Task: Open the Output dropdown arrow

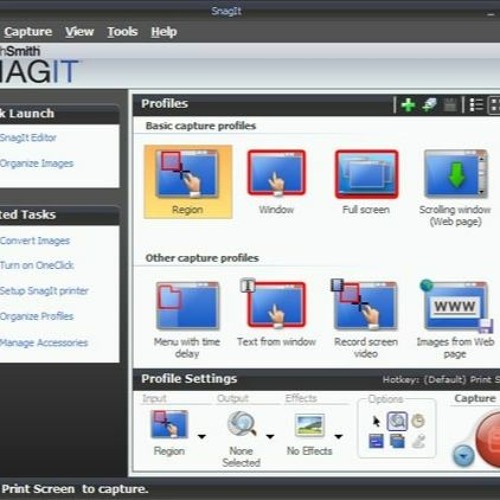Action: [x=270, y=436]
